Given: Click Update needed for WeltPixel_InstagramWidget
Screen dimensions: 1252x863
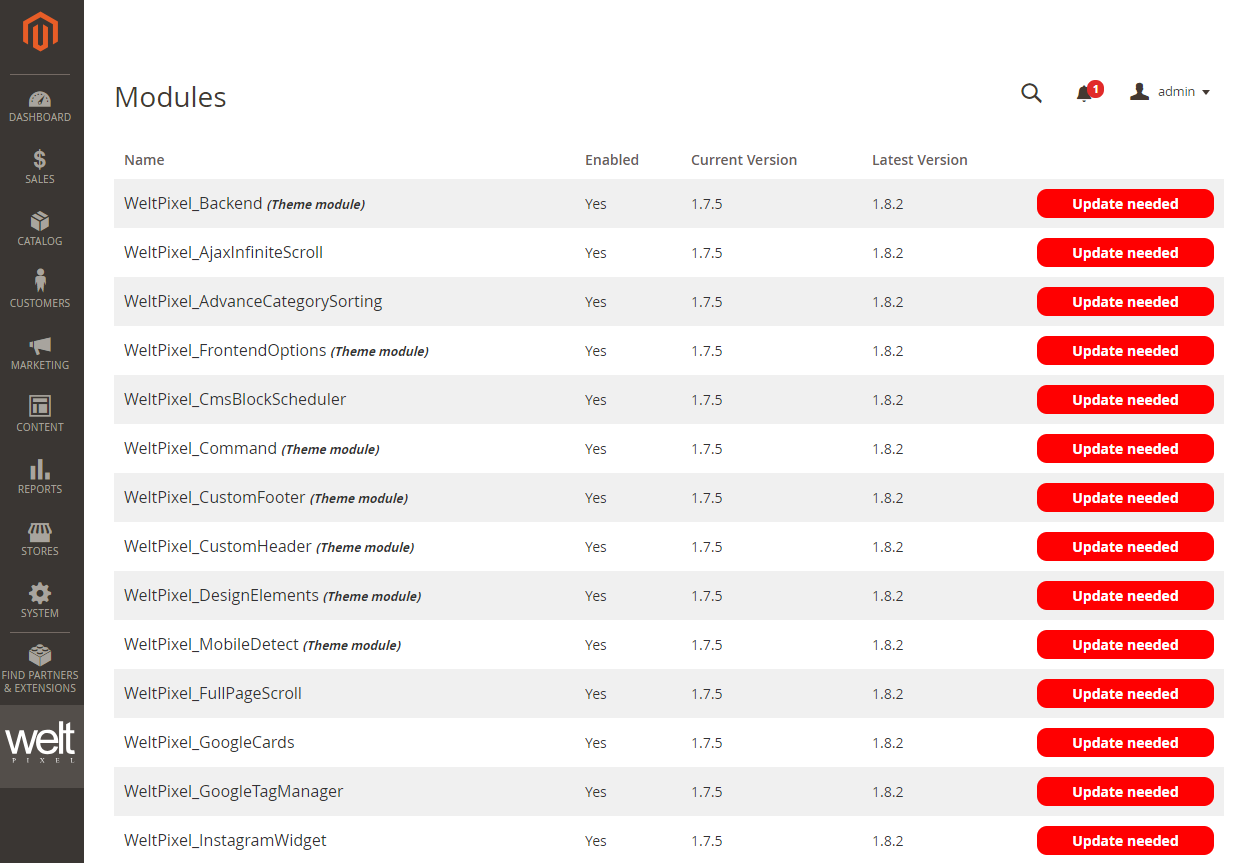Looking at the screenshot, I should (1125, 841).
